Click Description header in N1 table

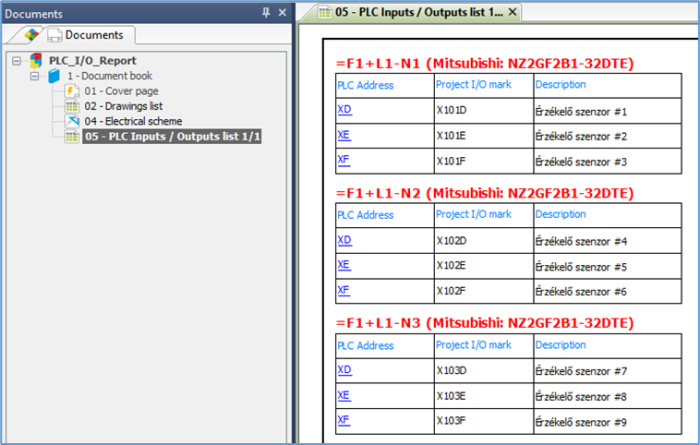click(560, 84)
